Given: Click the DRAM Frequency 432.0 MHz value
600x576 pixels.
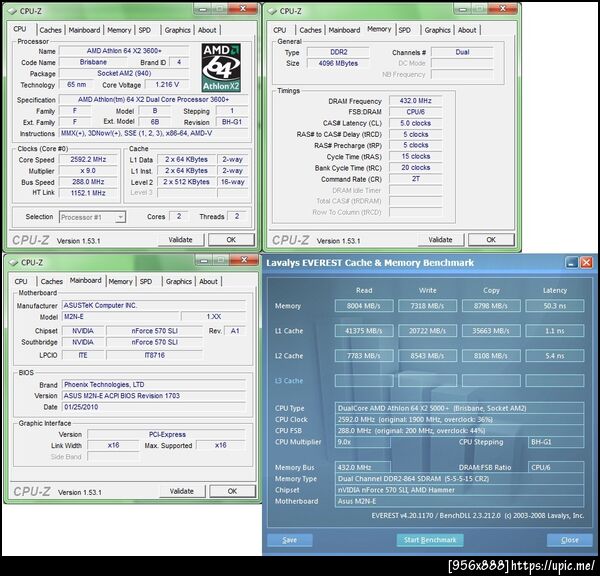Looking at the screenshot, I should tap(416, 101).
